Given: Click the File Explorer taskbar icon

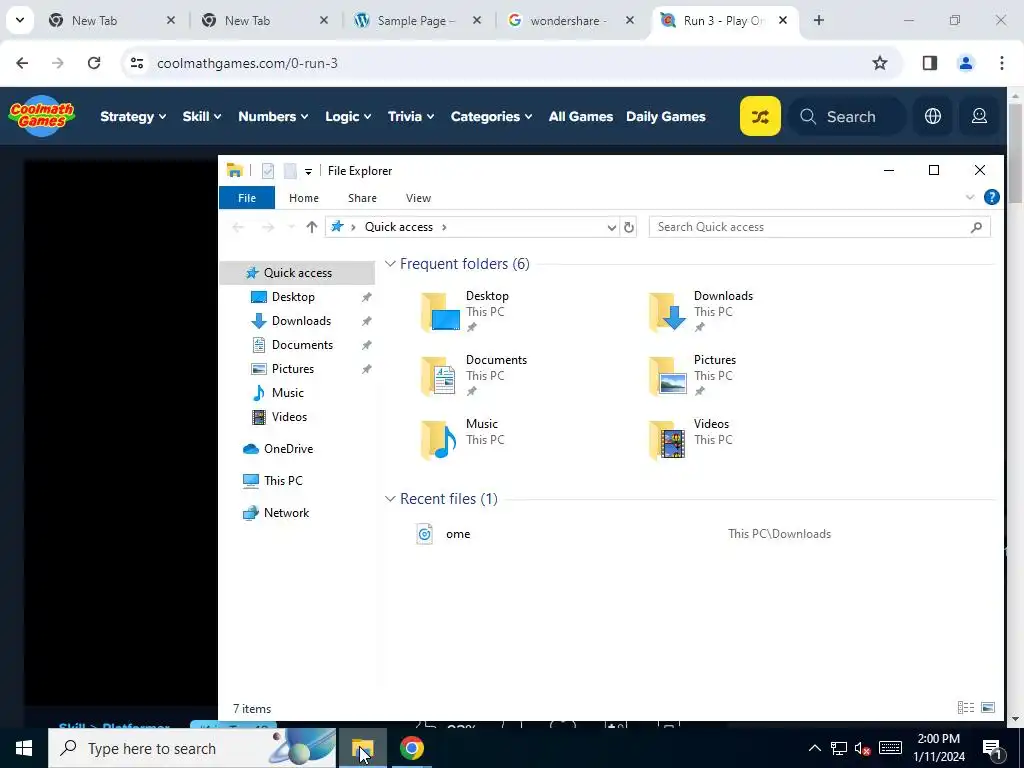Looking at the screenshot, I should pos(362,748).
